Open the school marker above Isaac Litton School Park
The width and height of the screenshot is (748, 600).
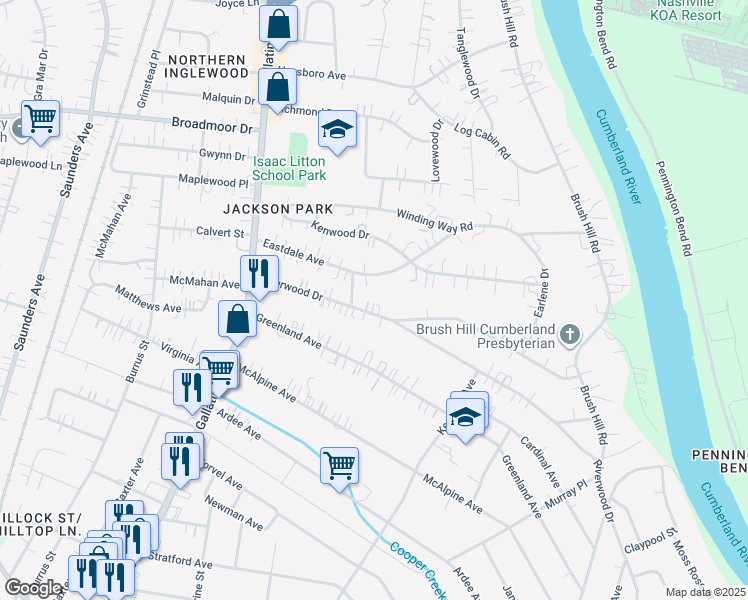pos(339,130)
